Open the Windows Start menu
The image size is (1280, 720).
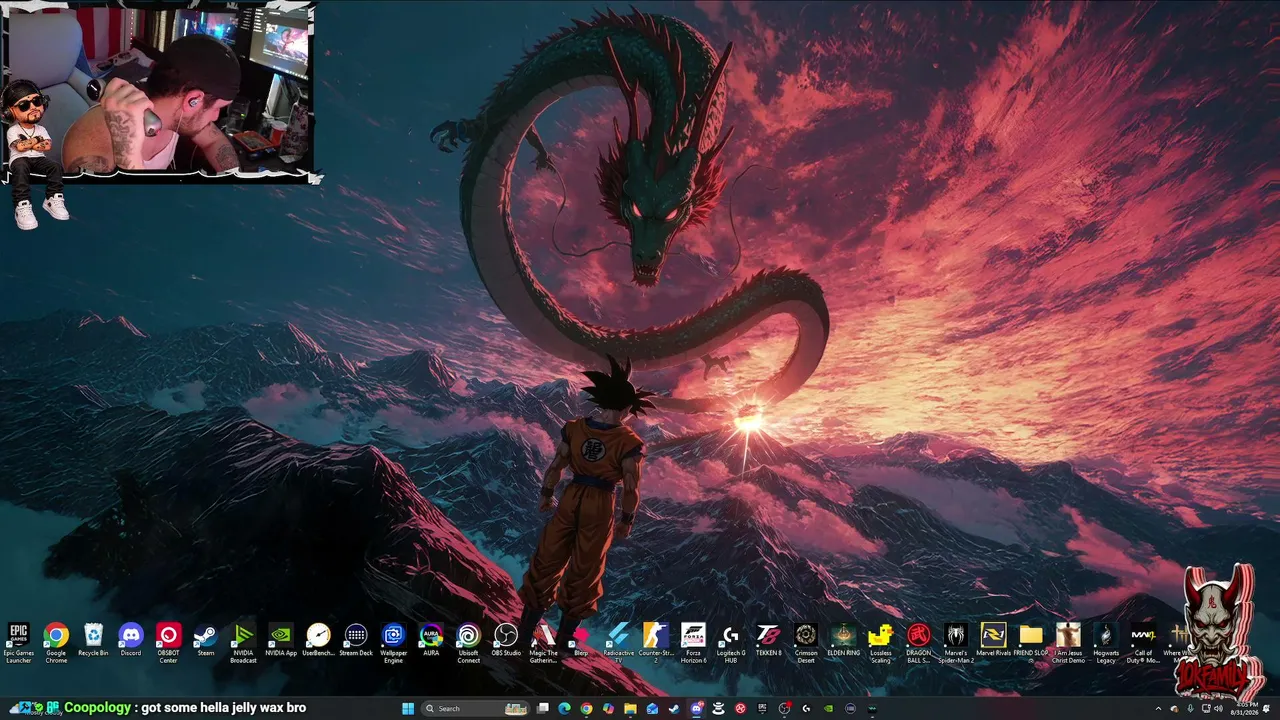[x=408, y=709]
